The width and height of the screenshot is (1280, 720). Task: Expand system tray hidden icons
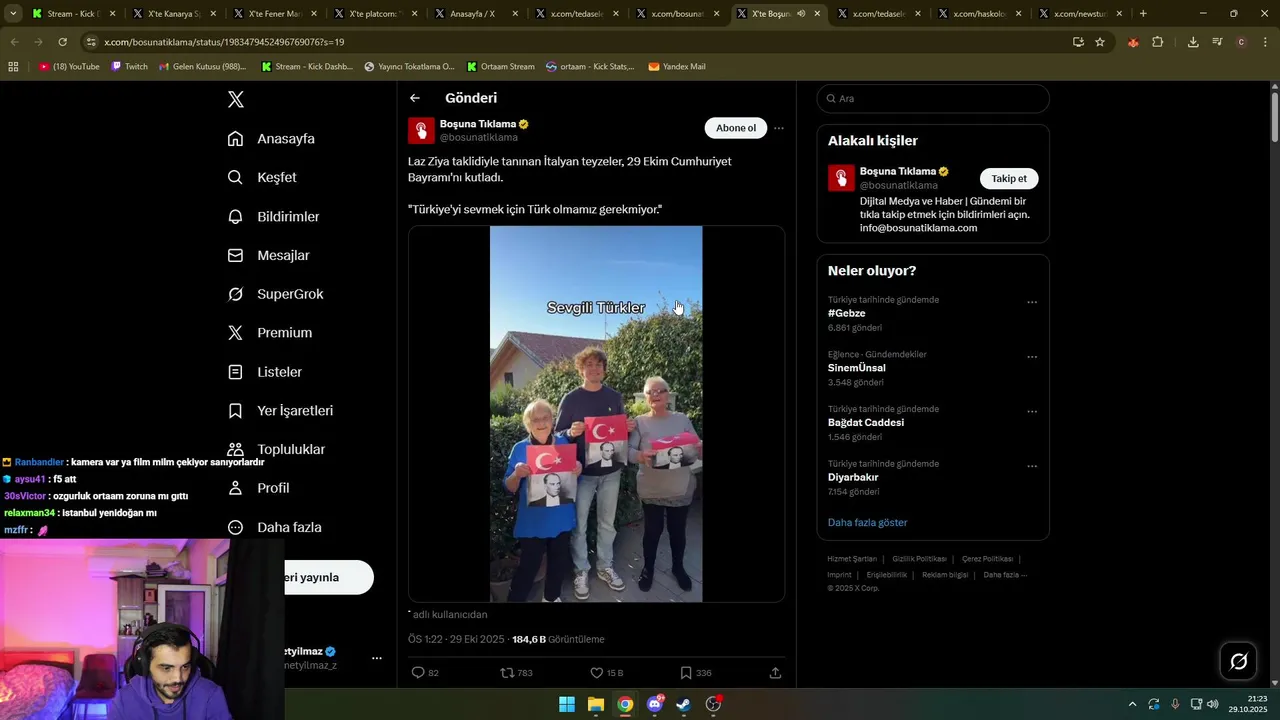(1132, 704)
